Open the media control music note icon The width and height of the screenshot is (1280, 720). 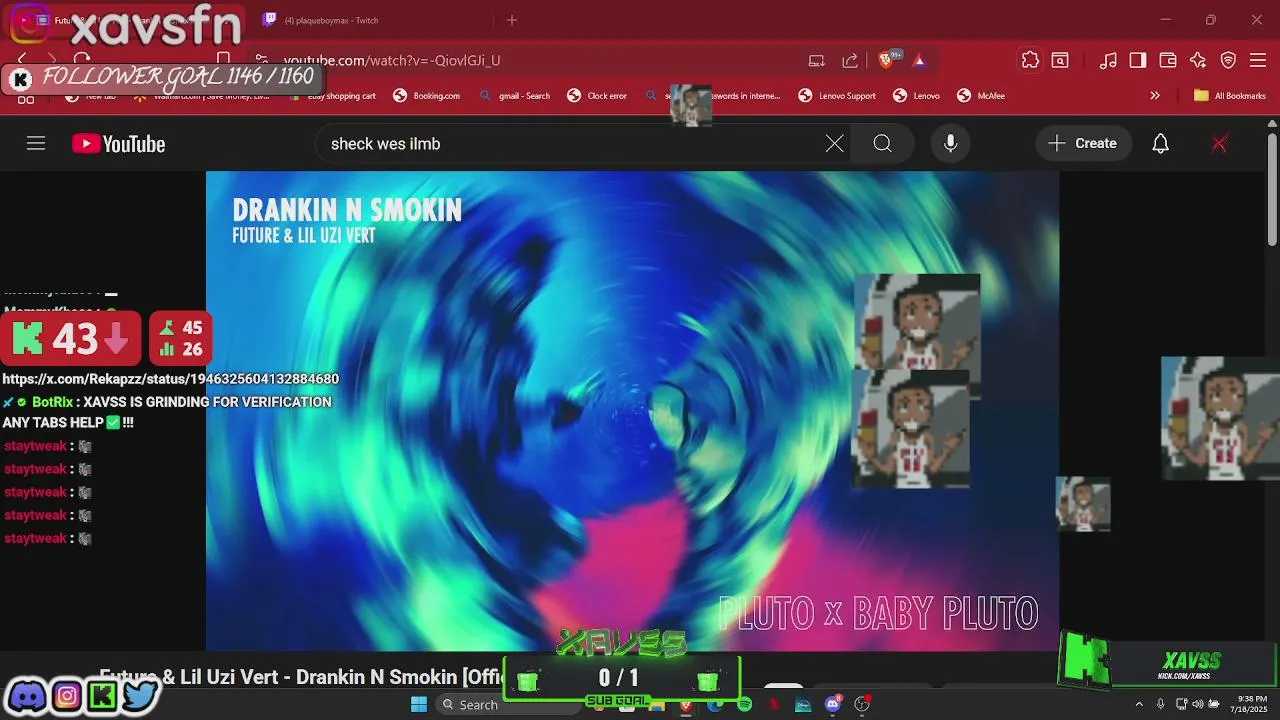(x=1108, y=60)
